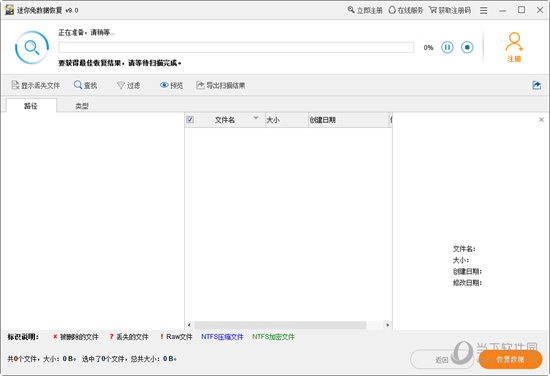
Task: Click the orange 恢复数据 button
Action: coord(510,360)
